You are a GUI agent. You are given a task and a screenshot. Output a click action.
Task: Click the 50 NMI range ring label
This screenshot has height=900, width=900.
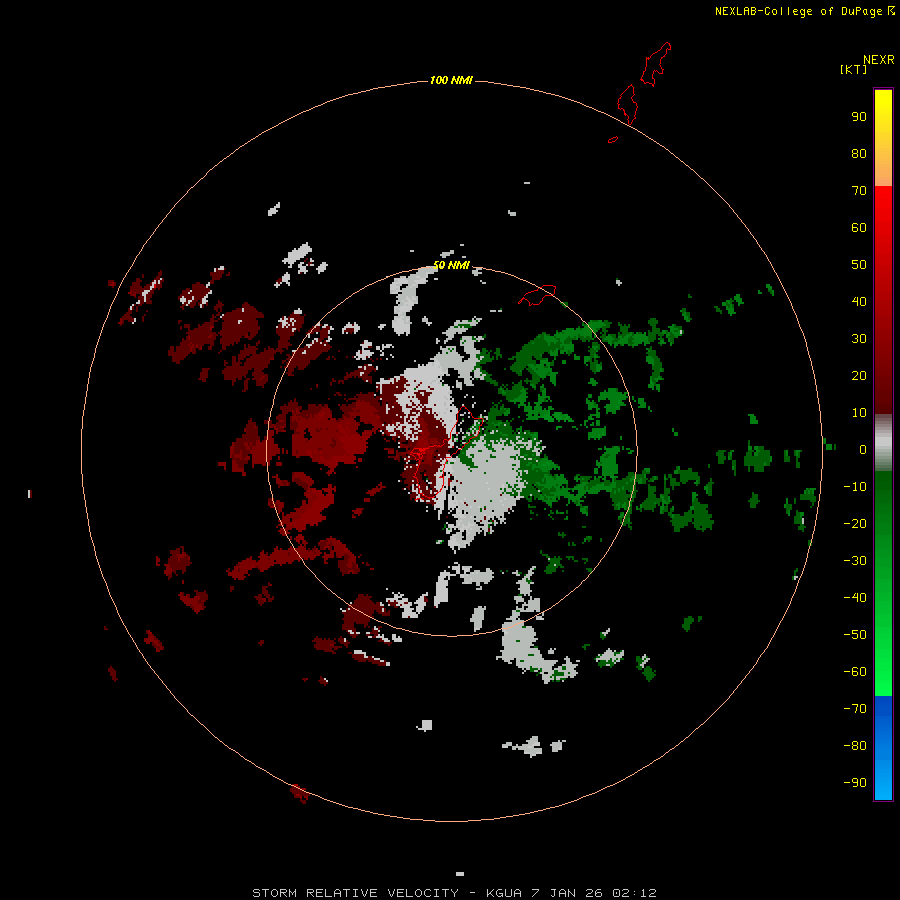pos(451,265)
